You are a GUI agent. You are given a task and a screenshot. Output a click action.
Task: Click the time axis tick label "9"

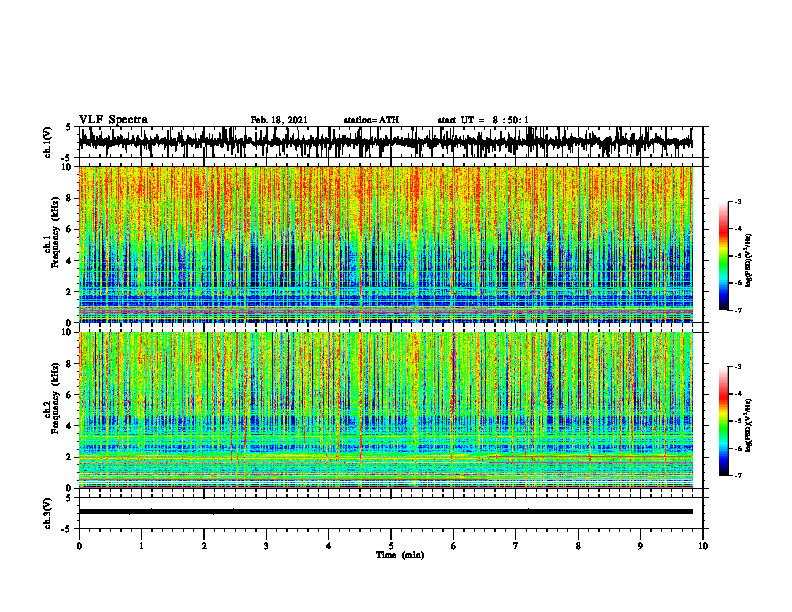[x=640, y=546]
